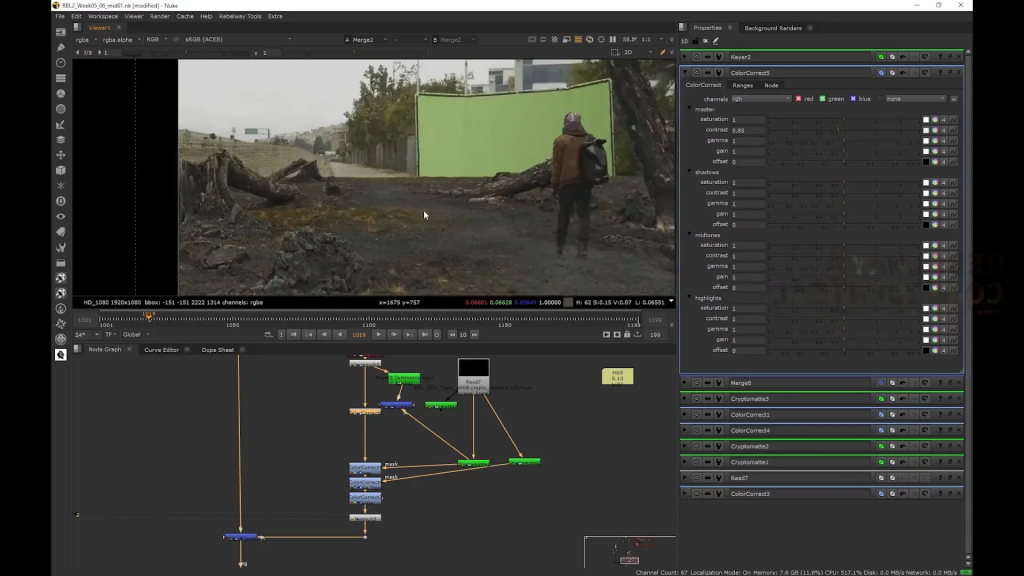
Task: Click the pencil icon in viewer toolbar
Action: [662, 52]
